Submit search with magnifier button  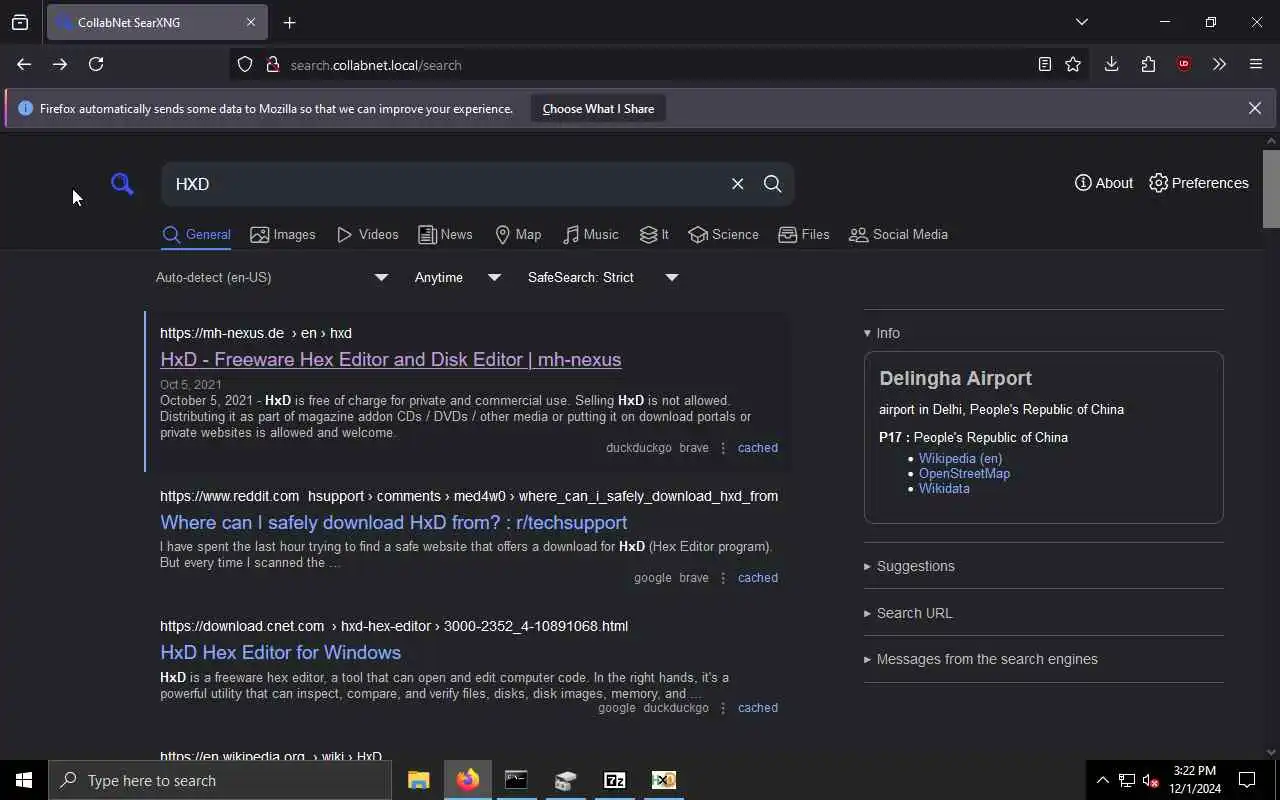772,184
